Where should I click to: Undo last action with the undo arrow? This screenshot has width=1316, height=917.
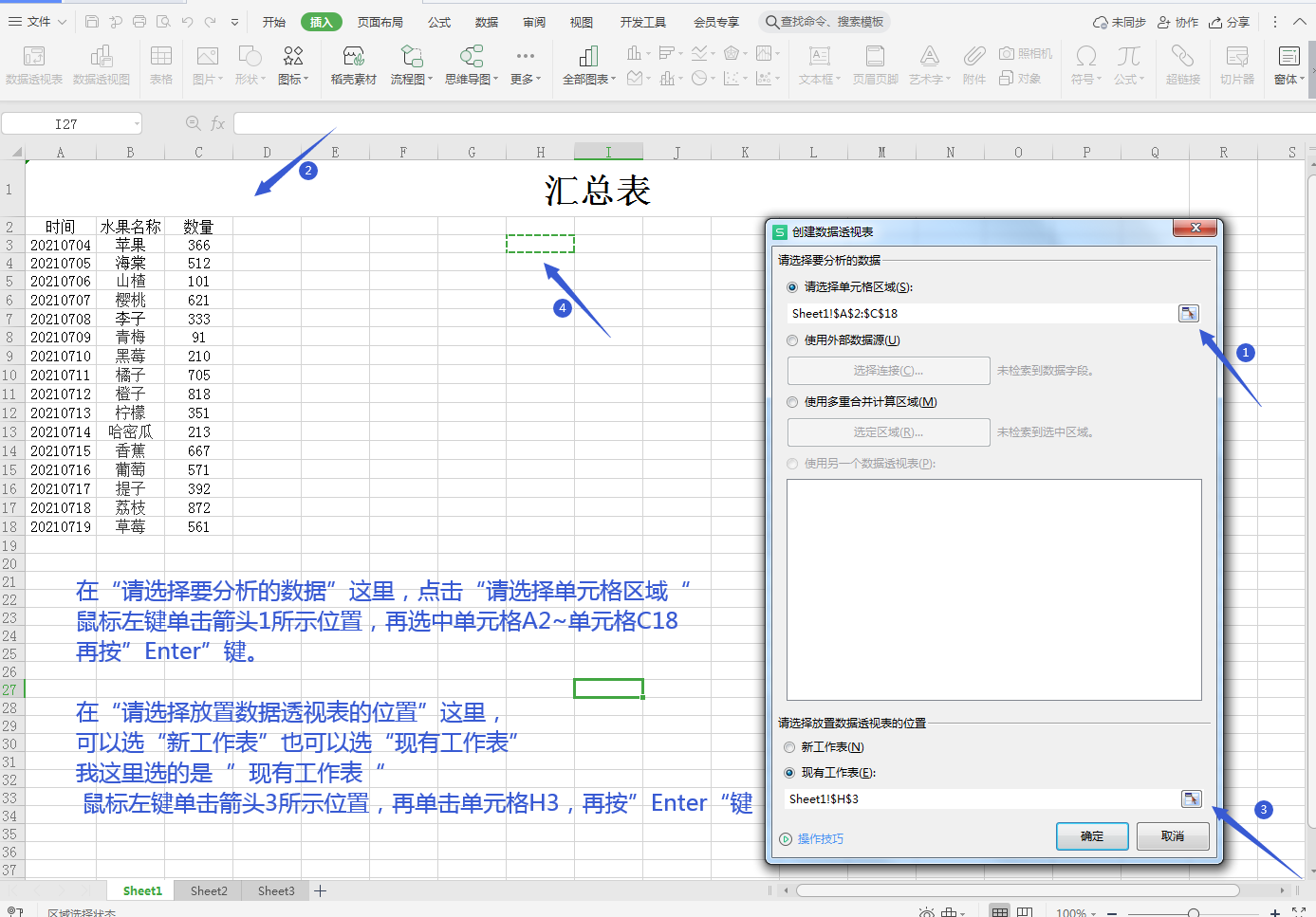187,22
